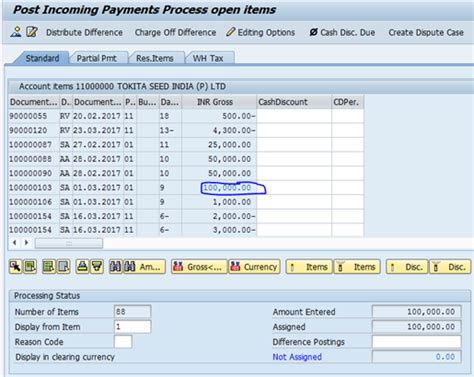Click the Reason Code input field
474x377 pixels.
[x=123, y=342]
